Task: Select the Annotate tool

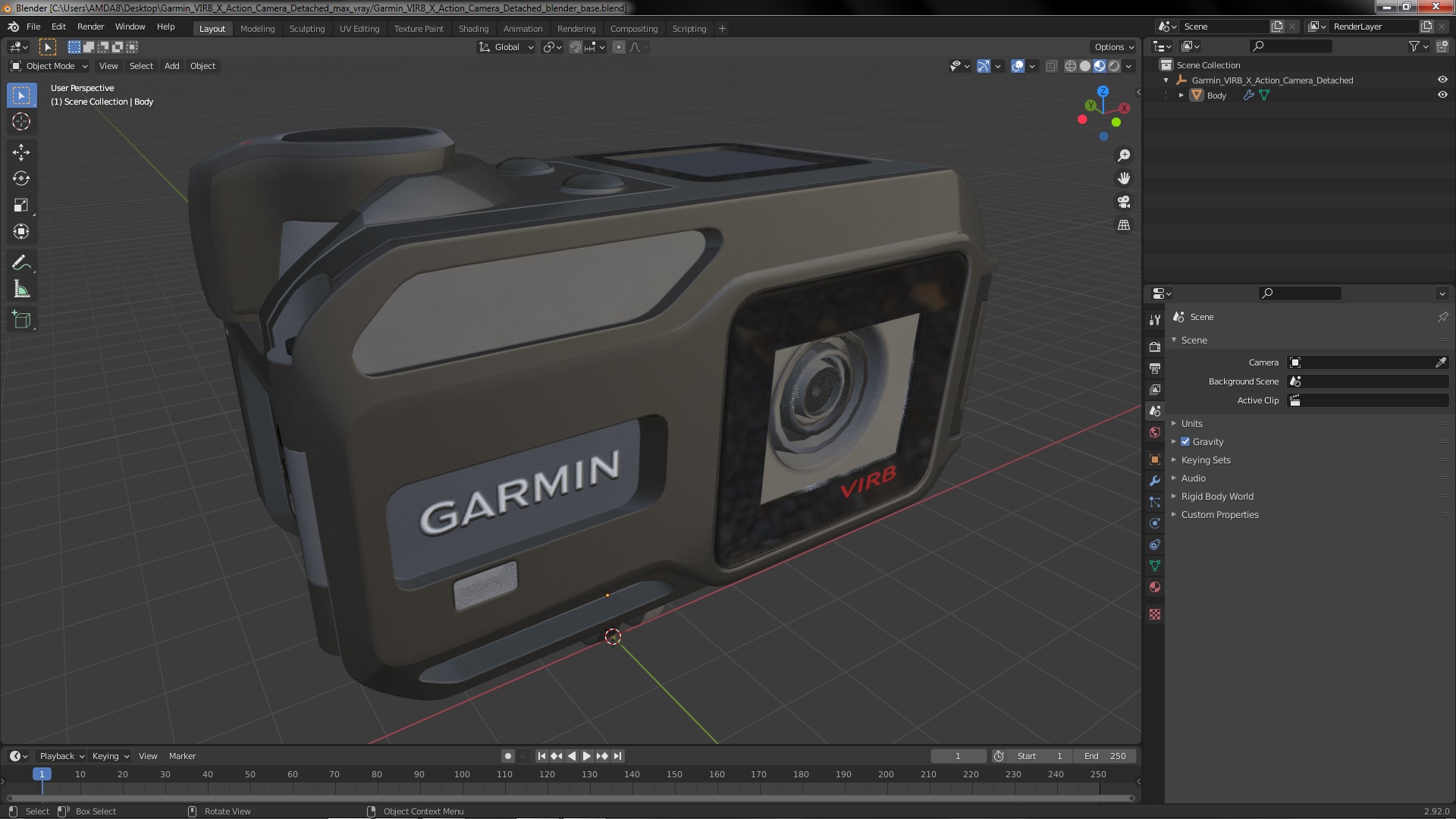Action: 21,263
